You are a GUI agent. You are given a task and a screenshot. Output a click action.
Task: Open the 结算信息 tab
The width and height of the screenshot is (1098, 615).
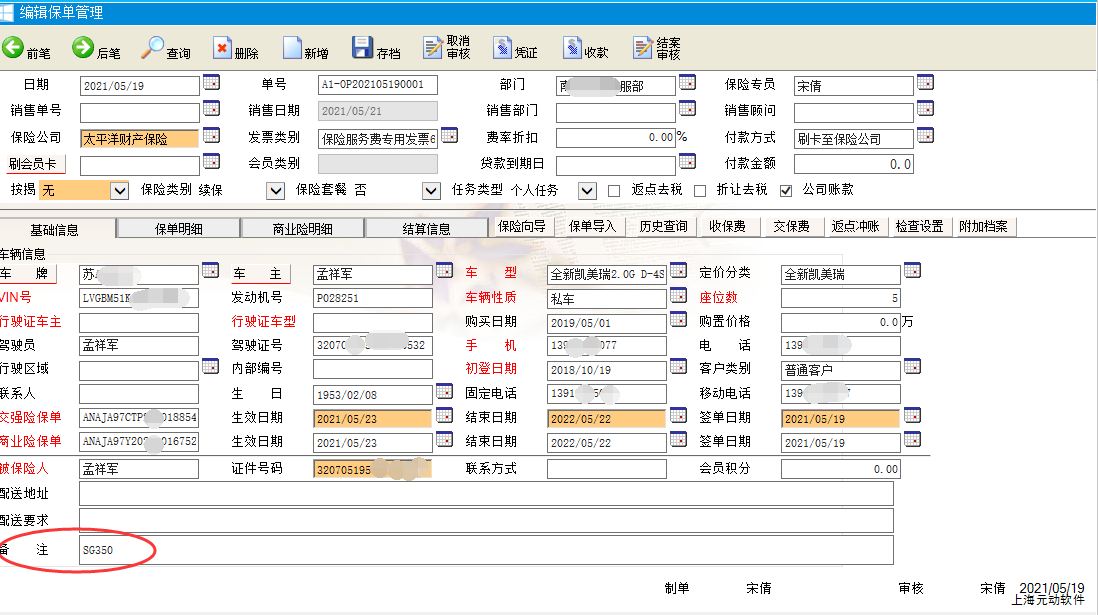pyautogui.click(x=426, y=229)
